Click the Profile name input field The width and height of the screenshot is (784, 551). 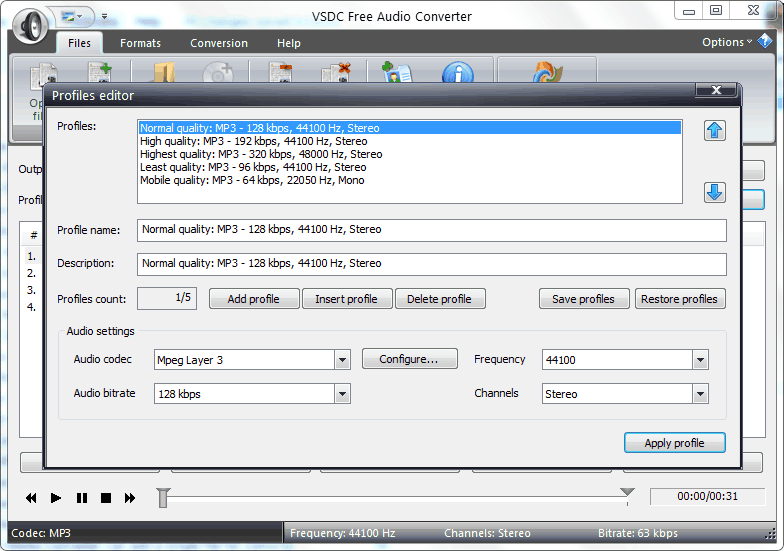(x=432, y=230)
